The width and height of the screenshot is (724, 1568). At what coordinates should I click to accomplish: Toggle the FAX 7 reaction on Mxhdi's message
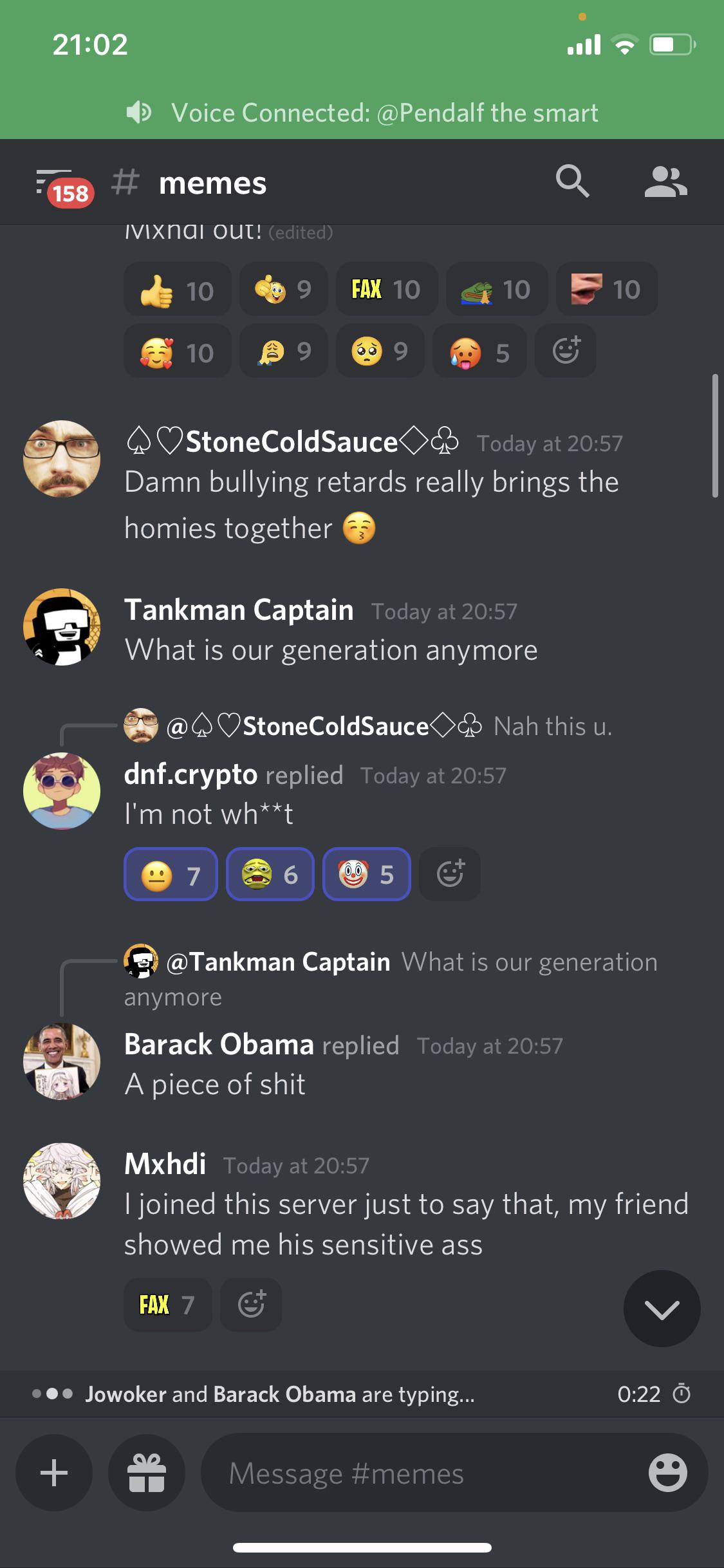[167, 1303]
